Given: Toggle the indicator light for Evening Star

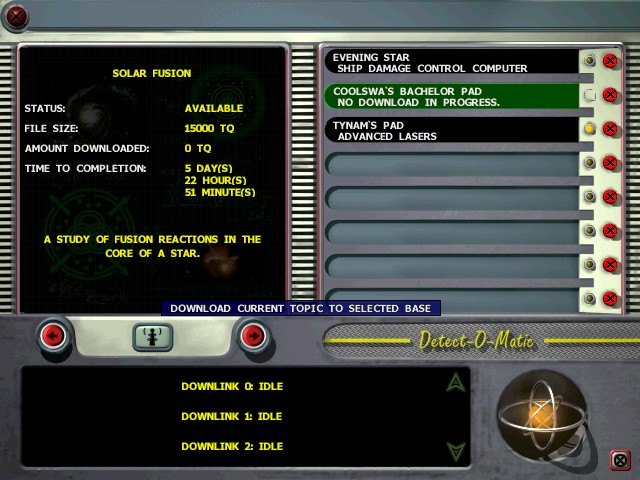Looking at the screenshot, I should tap(589, 61).
